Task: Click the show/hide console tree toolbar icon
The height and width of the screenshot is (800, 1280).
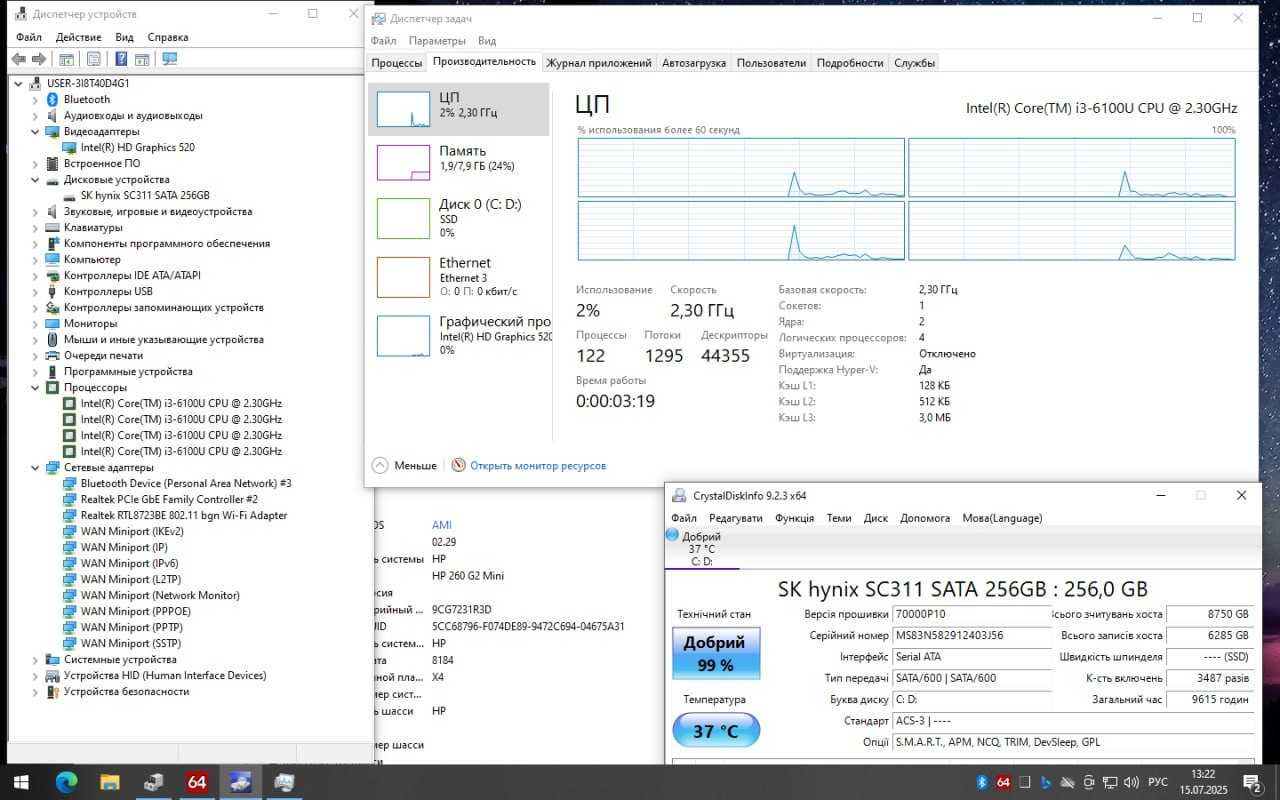Action: pyautogui.click(x=66, y=59)
